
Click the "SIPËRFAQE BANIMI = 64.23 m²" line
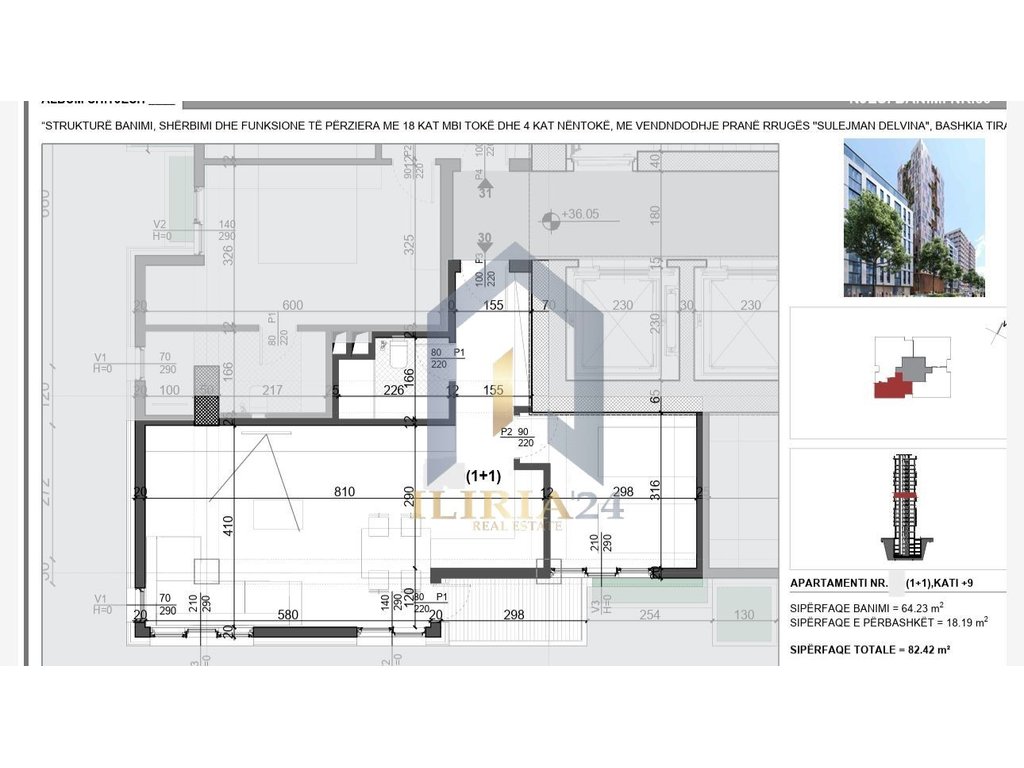[x=867, y=608]
